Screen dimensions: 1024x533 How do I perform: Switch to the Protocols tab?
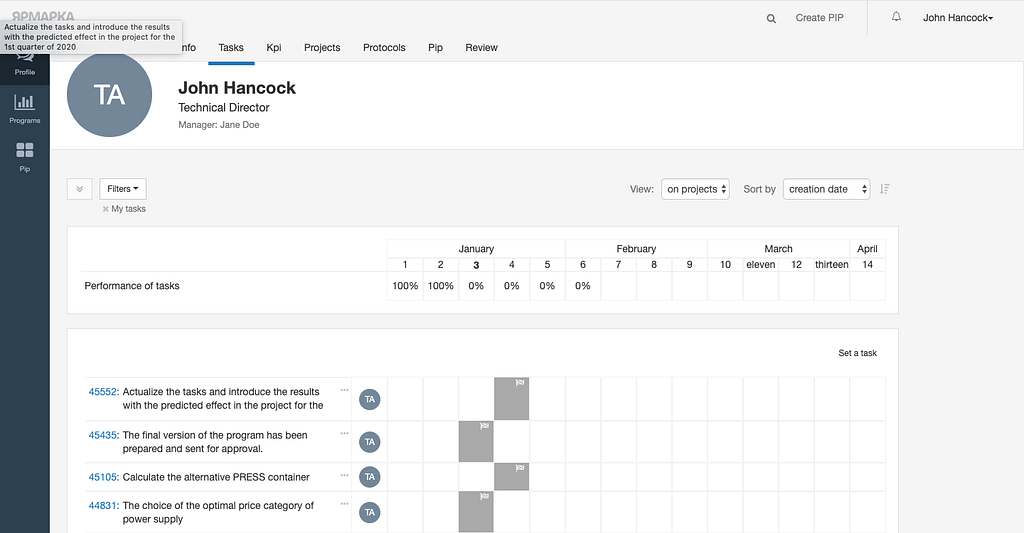[384, 47]
